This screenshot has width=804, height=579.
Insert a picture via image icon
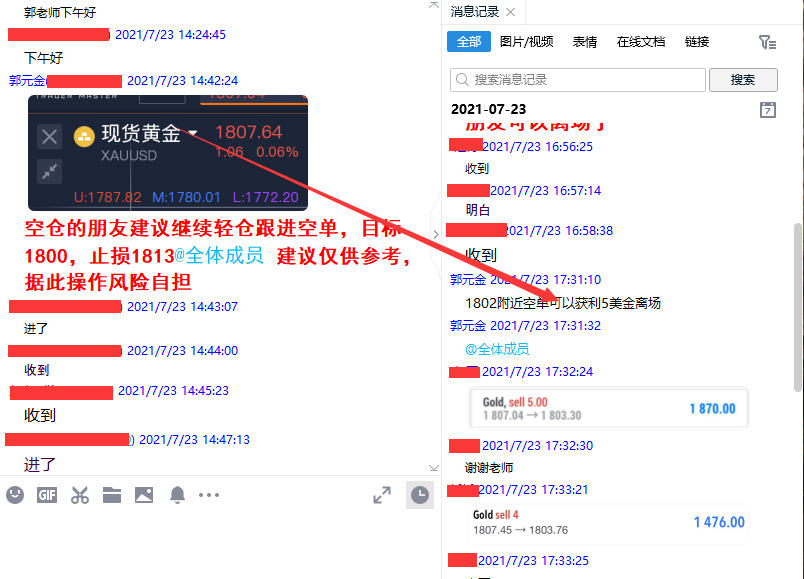[144, 495]
